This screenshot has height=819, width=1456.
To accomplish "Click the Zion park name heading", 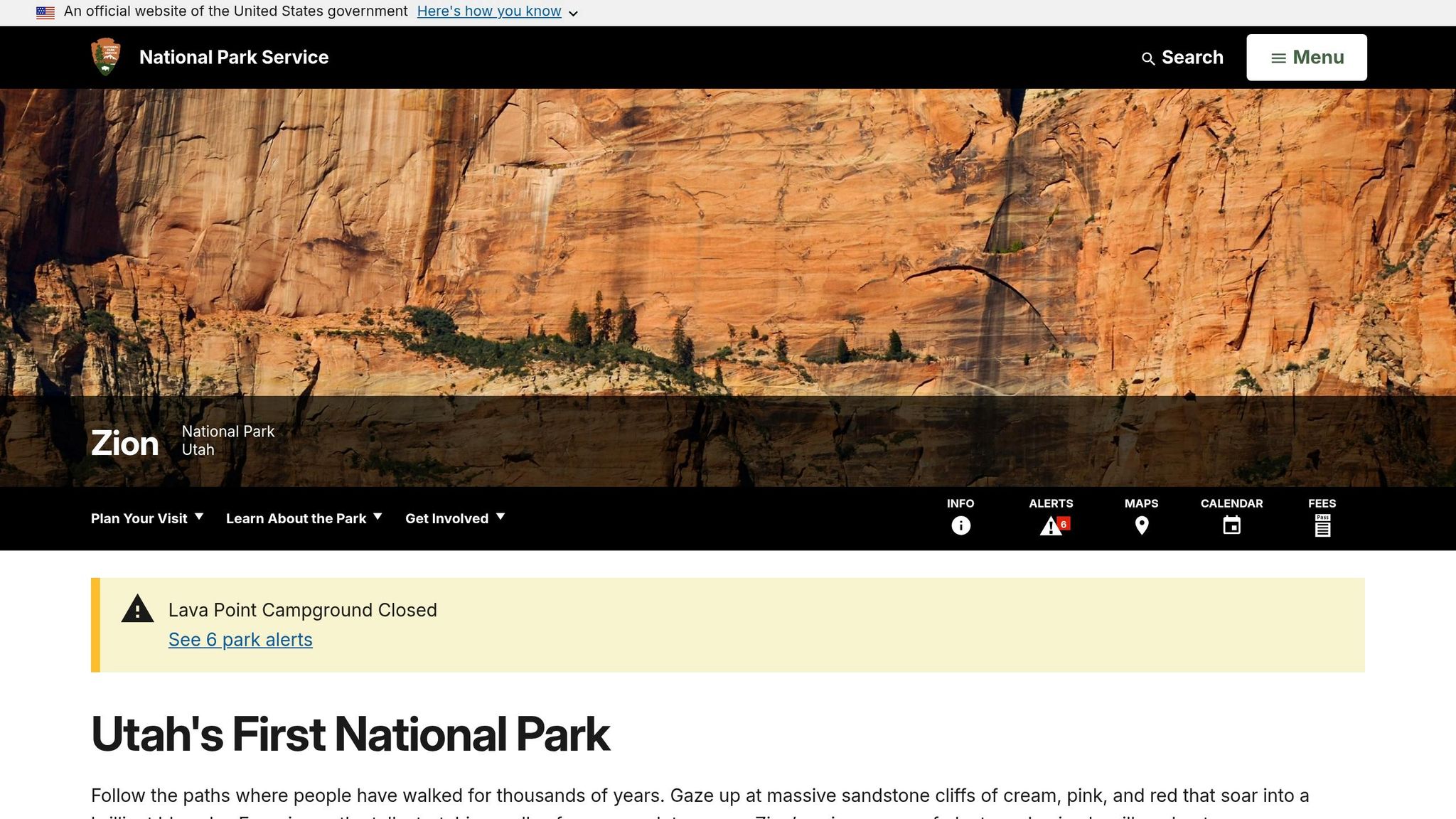I will pos(124,443).
